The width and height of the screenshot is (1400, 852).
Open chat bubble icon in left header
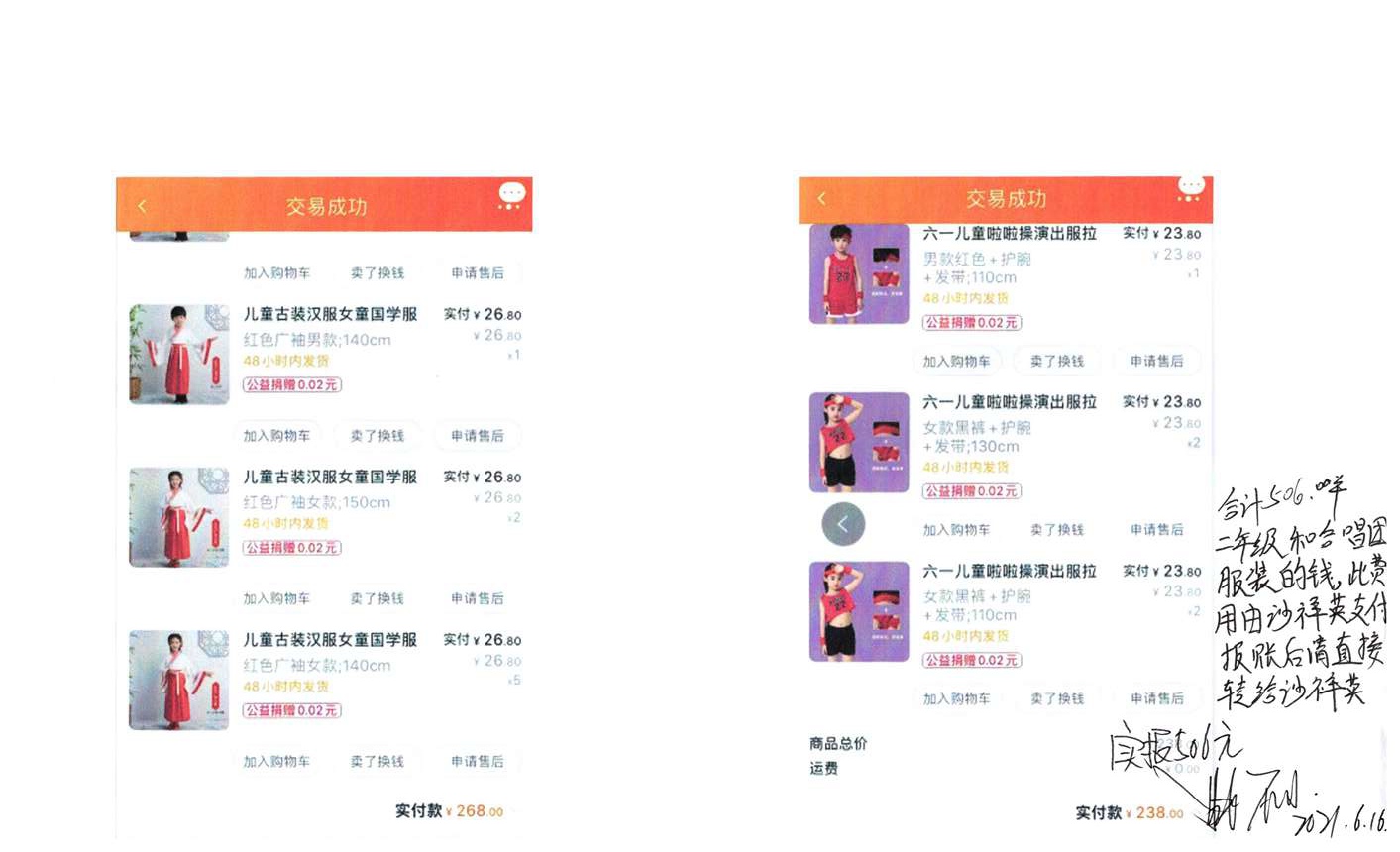511,195
